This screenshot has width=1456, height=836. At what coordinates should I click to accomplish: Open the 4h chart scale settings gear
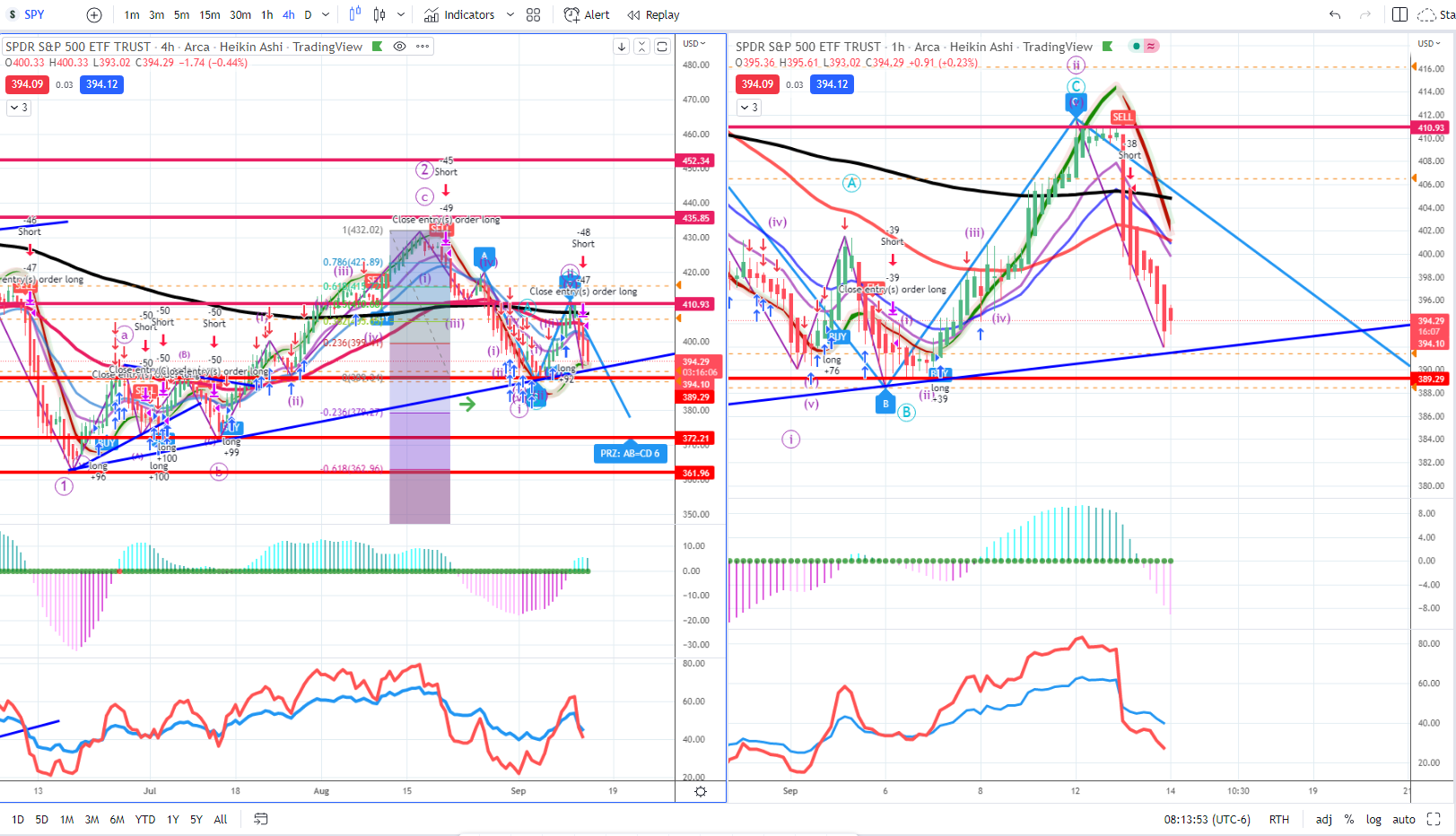pyautogui.click(x=701, y=791)
